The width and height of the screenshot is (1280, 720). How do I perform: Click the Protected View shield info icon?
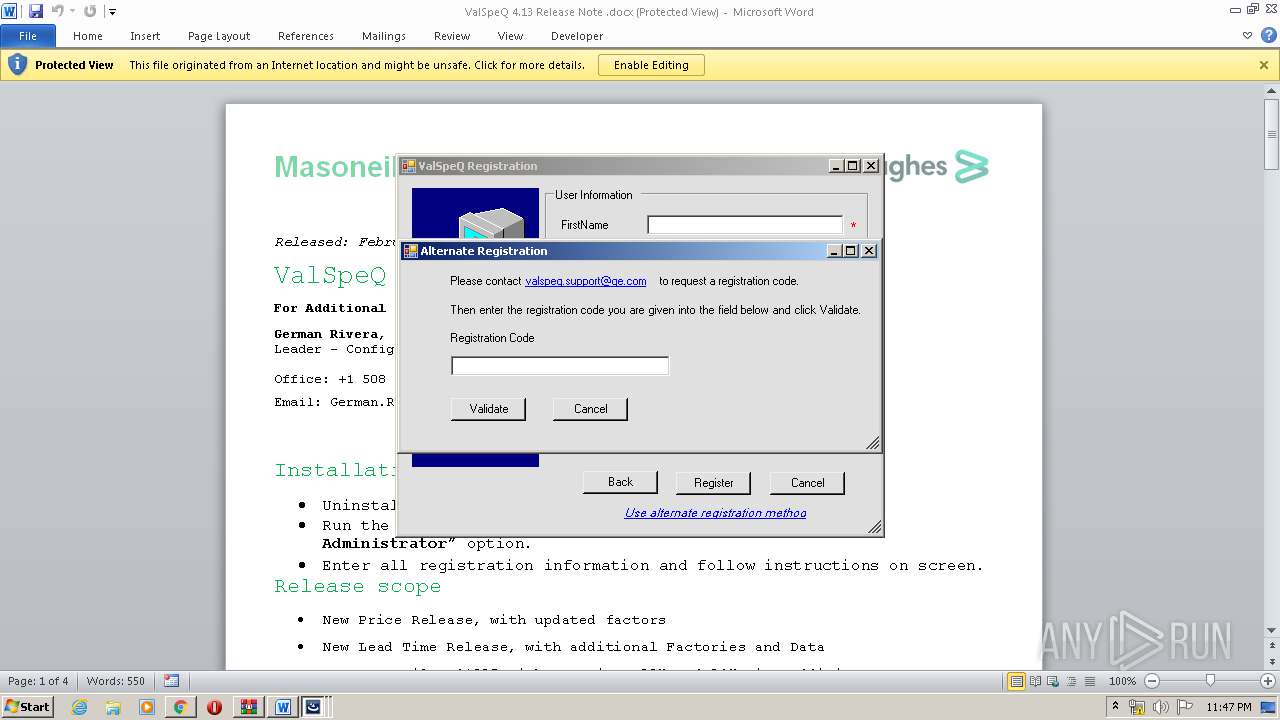(17, 65)
